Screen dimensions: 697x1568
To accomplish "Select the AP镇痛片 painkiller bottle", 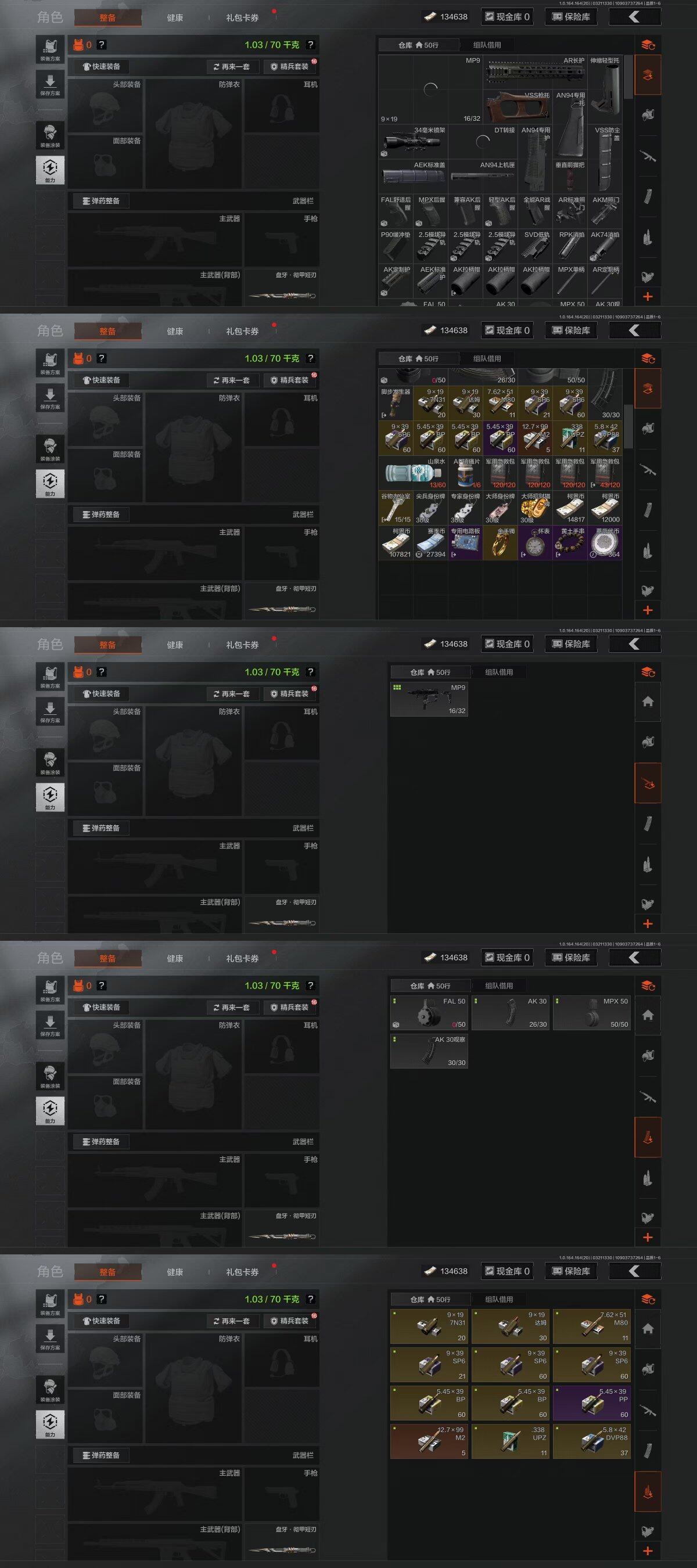I will (465, 473).
